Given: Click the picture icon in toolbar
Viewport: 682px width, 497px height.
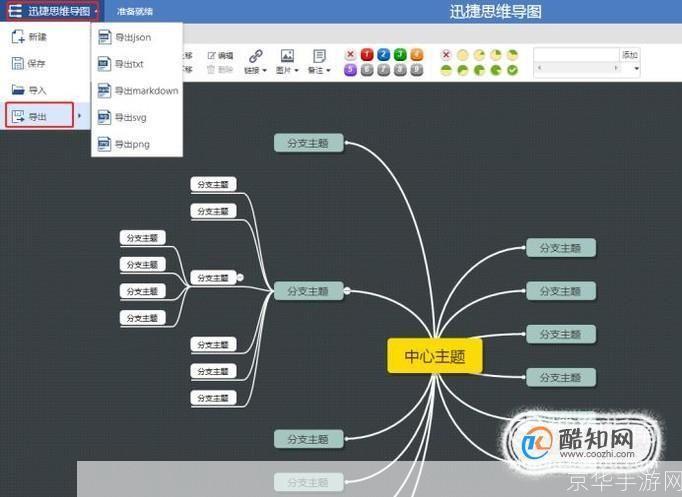Looking at the screenshot, I should tap(287, 56).
